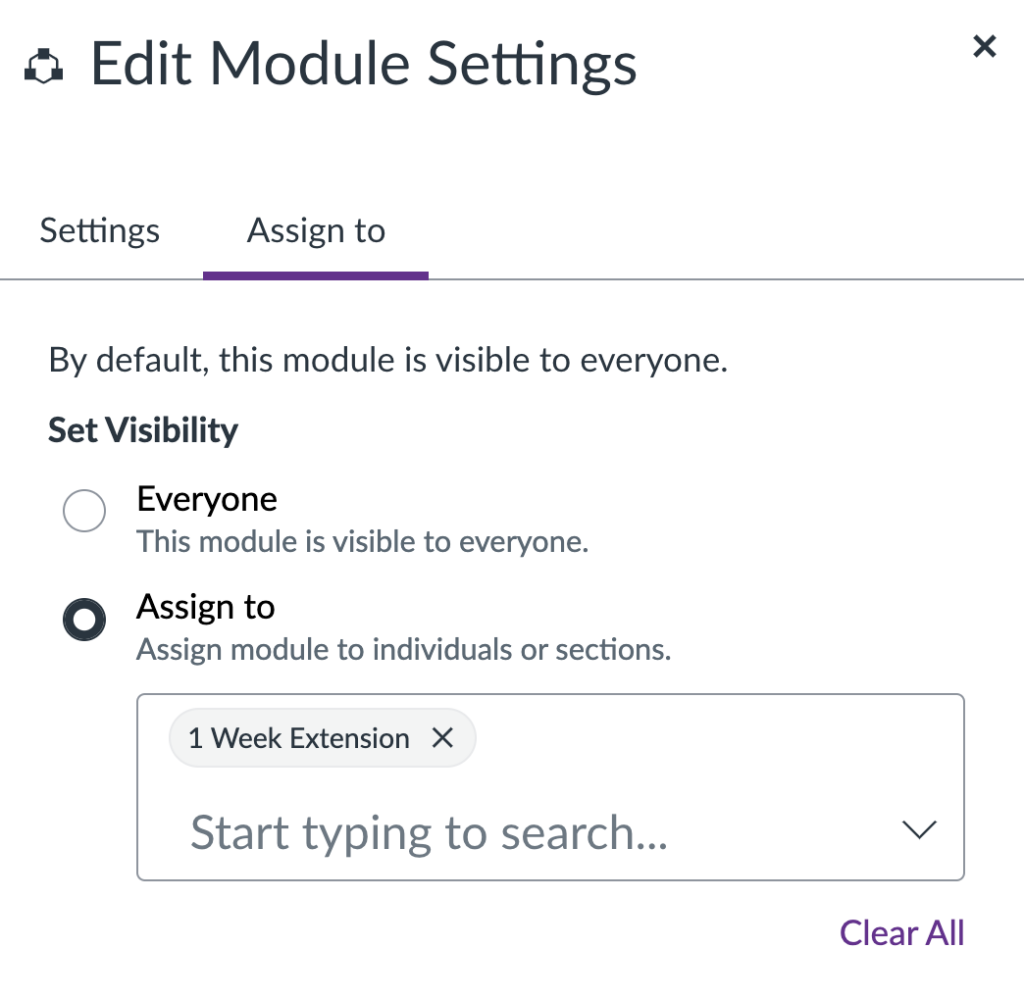Click the Assign to option label text

pyautogui.click(x=205, y=606)
